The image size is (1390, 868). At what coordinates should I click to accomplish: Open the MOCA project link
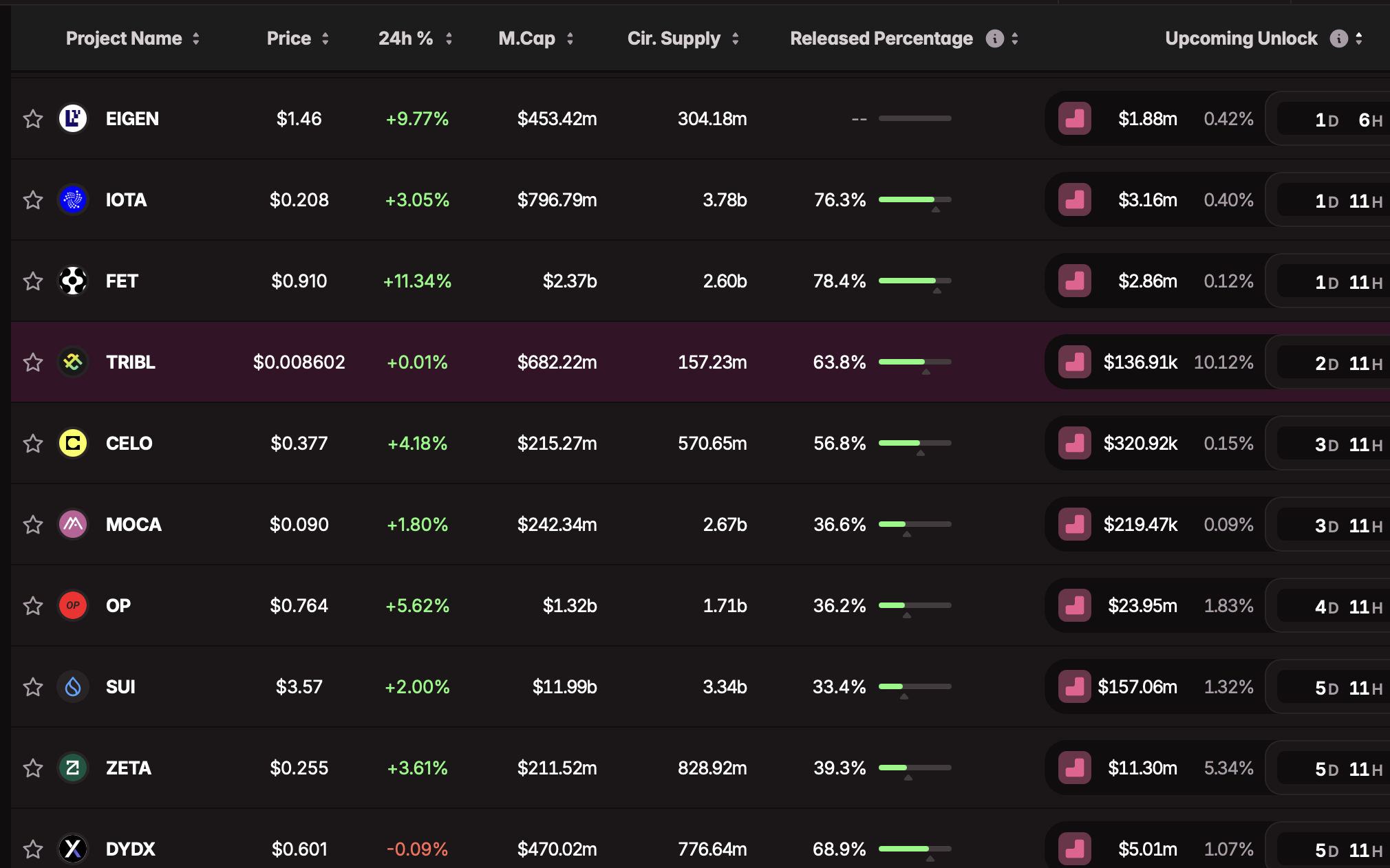point(133,525)
